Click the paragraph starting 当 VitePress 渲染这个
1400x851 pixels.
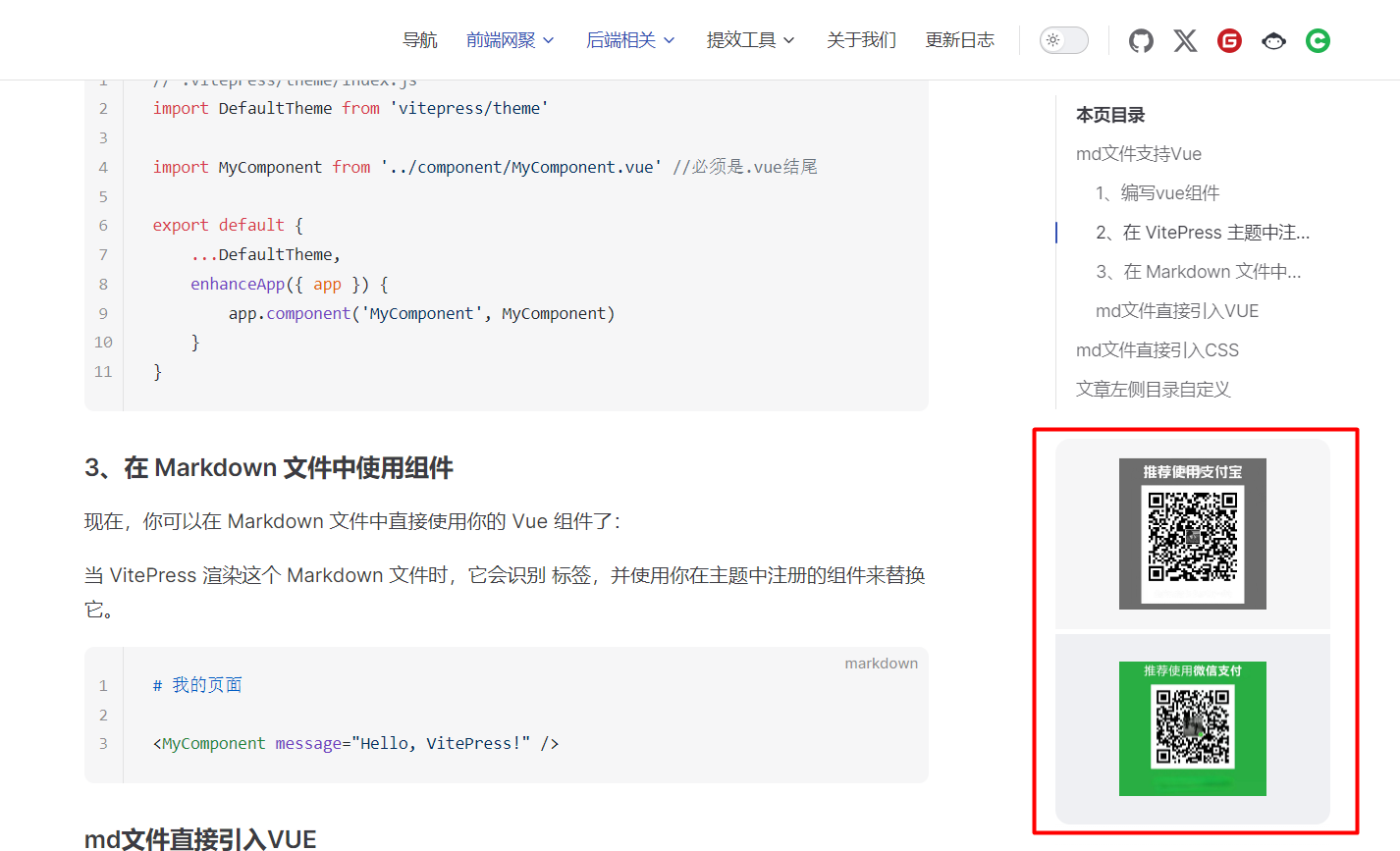[506, 592]
